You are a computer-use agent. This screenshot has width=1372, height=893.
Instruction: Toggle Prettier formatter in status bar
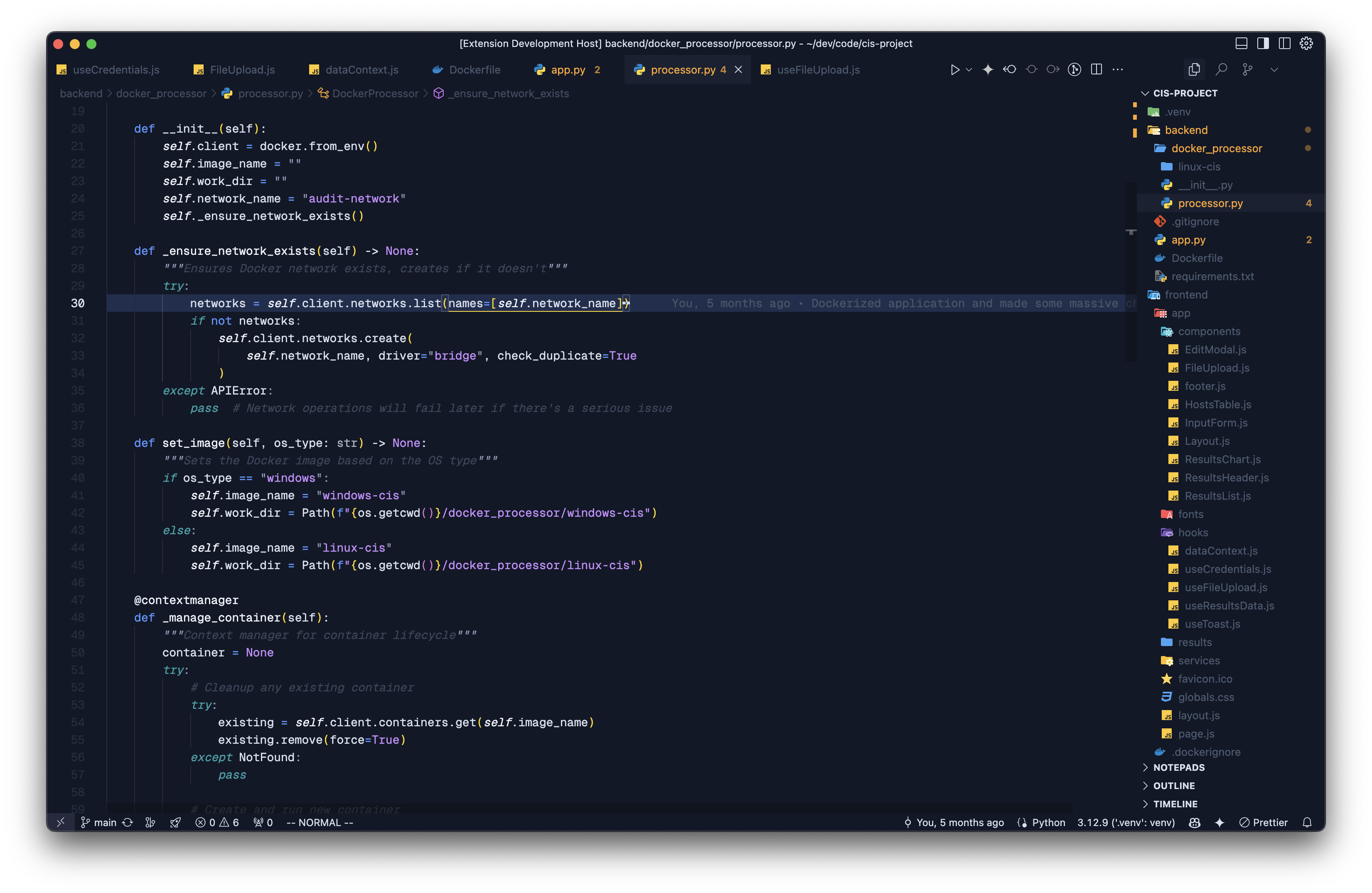pyautogui.click(x=1263, y=823)
